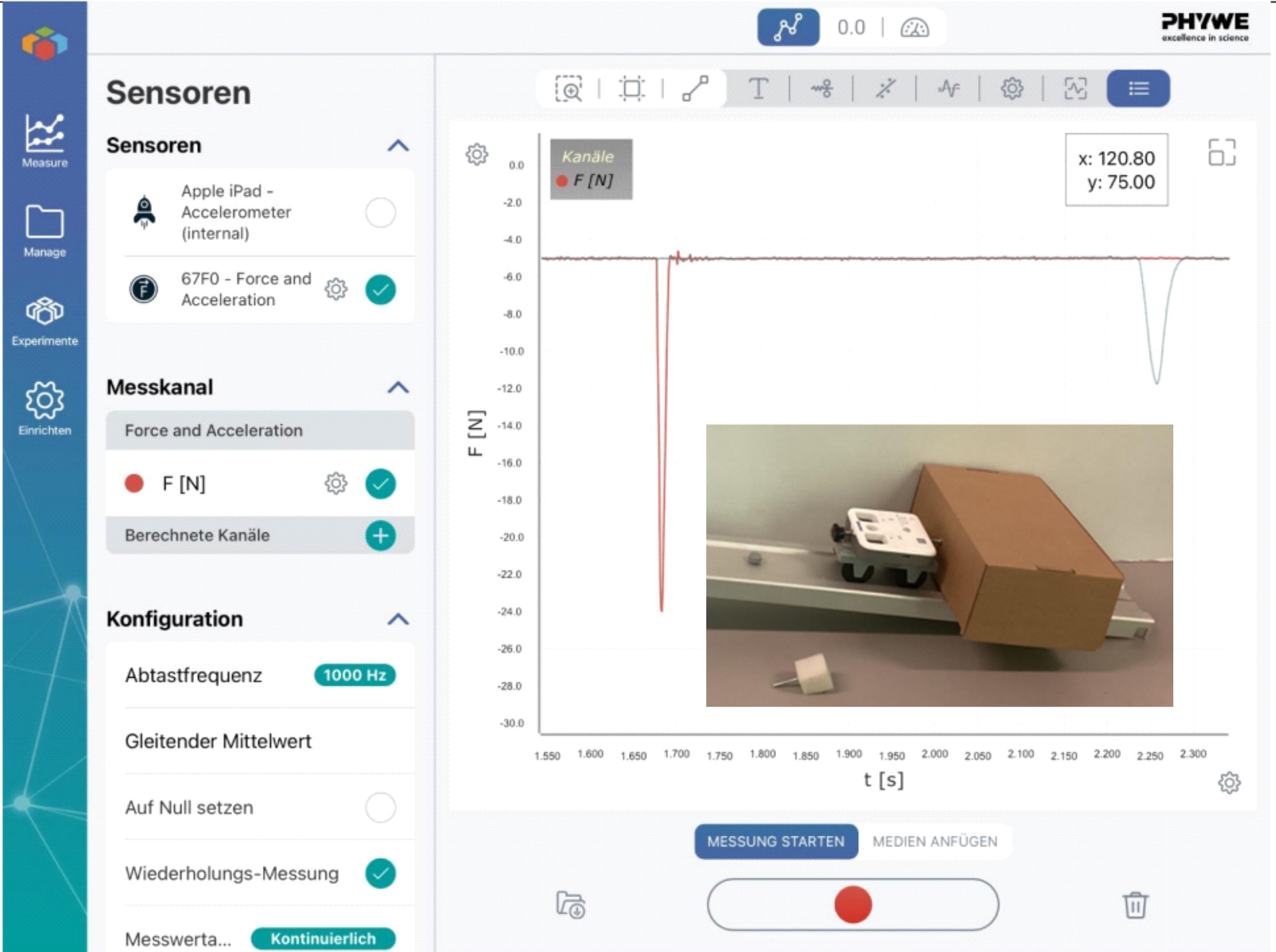
Task: Toggle Auf Null setzen option
Action: pyautogui.click(x=380, y=807)
